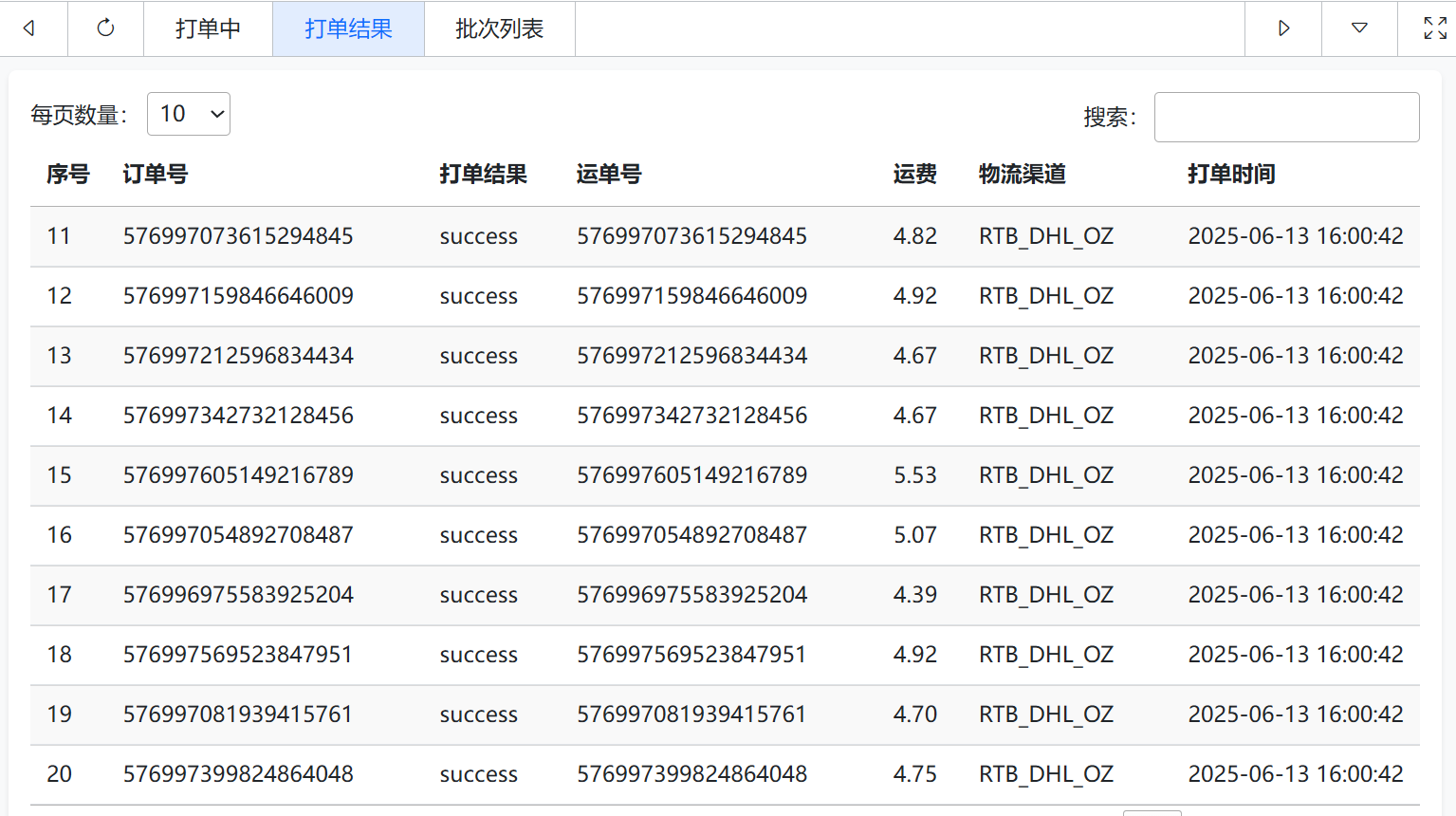Sort by the 打单结果 column header
This screenshot has height=816, width=1456.
click(x=483, y=175)
